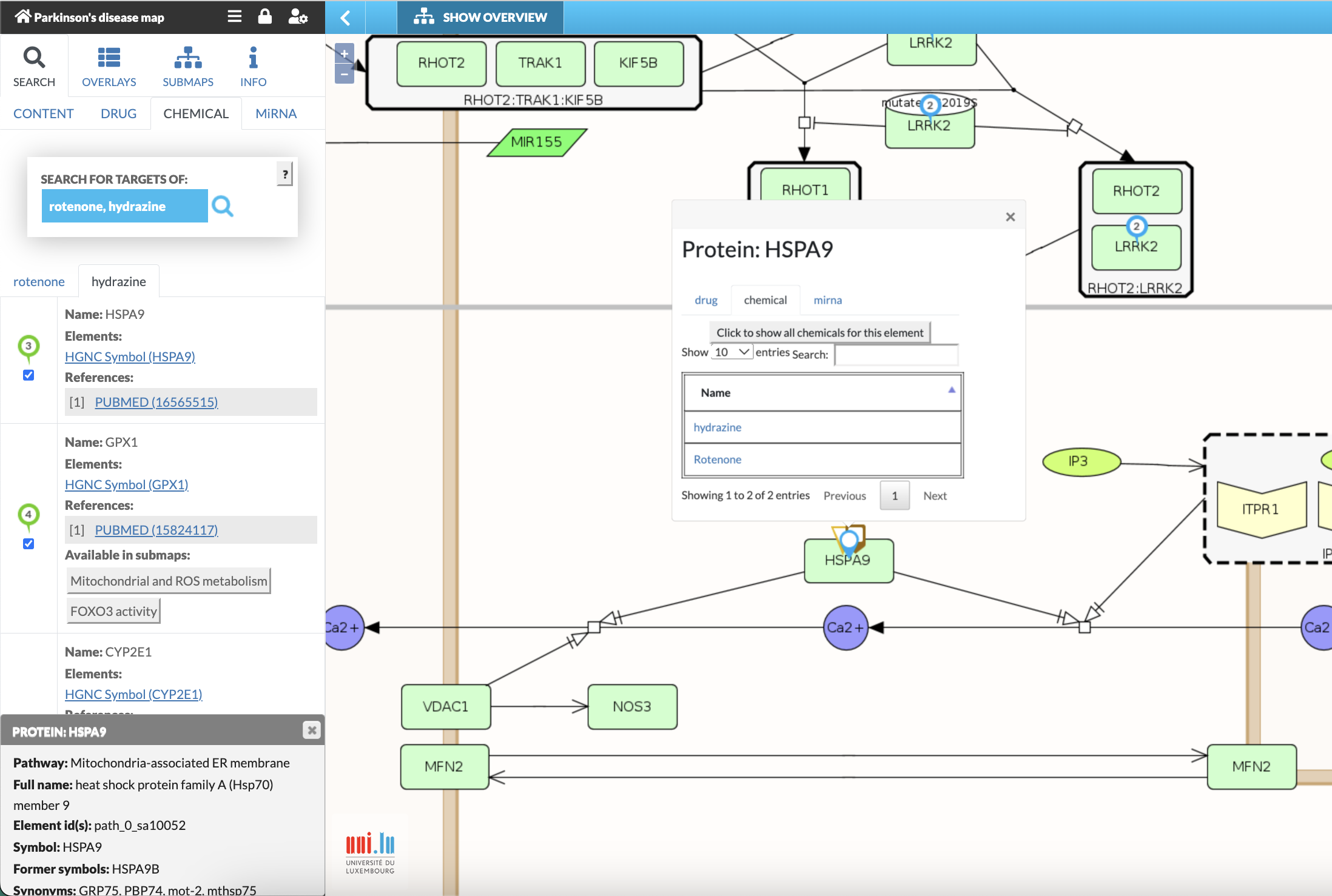Open the chemical tab in popup
The height and width of the screenshot is (896, 1332).
[x=765, y=300]
